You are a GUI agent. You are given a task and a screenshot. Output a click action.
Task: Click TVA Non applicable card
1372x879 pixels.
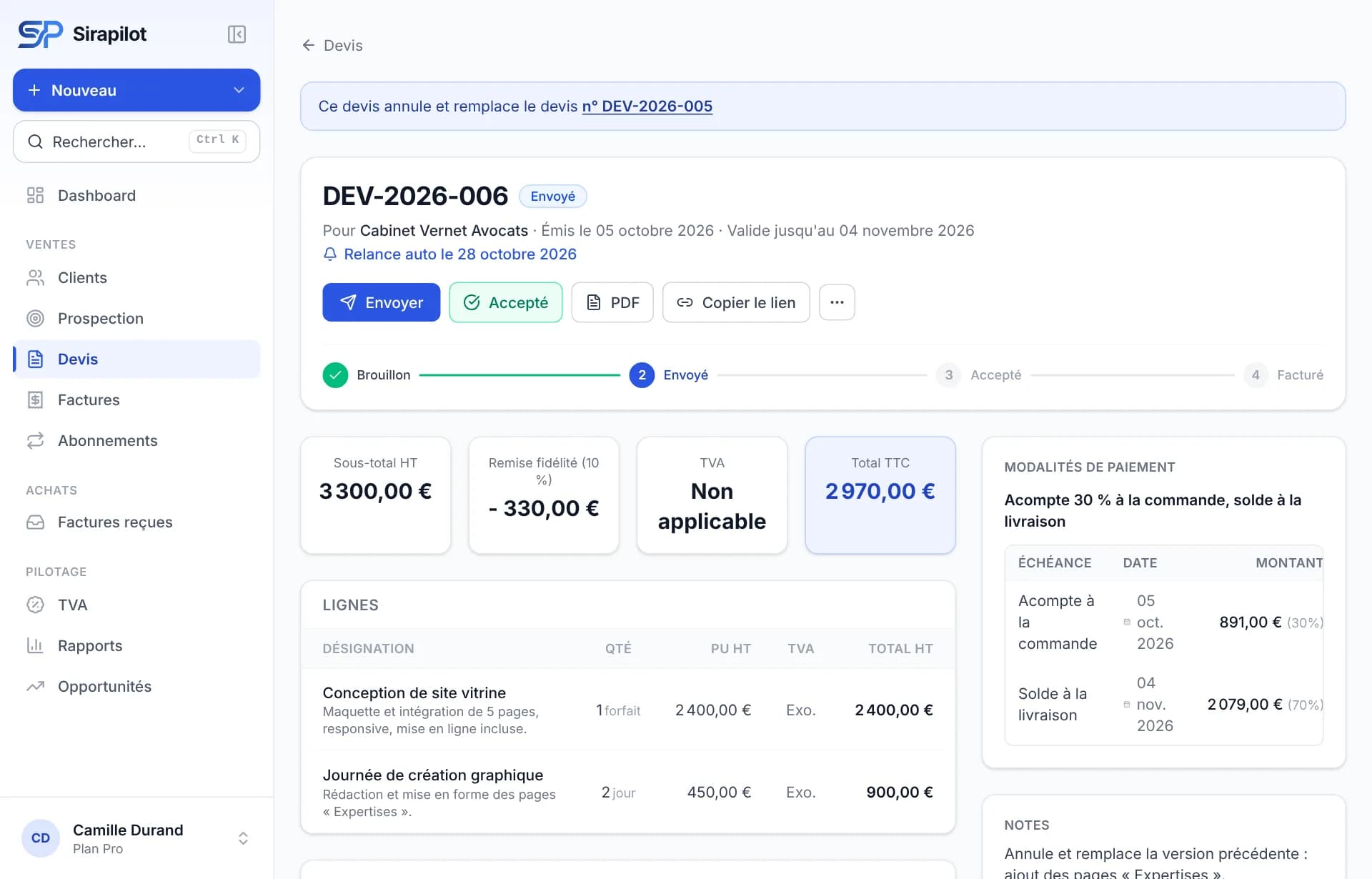tap(712, 495)
